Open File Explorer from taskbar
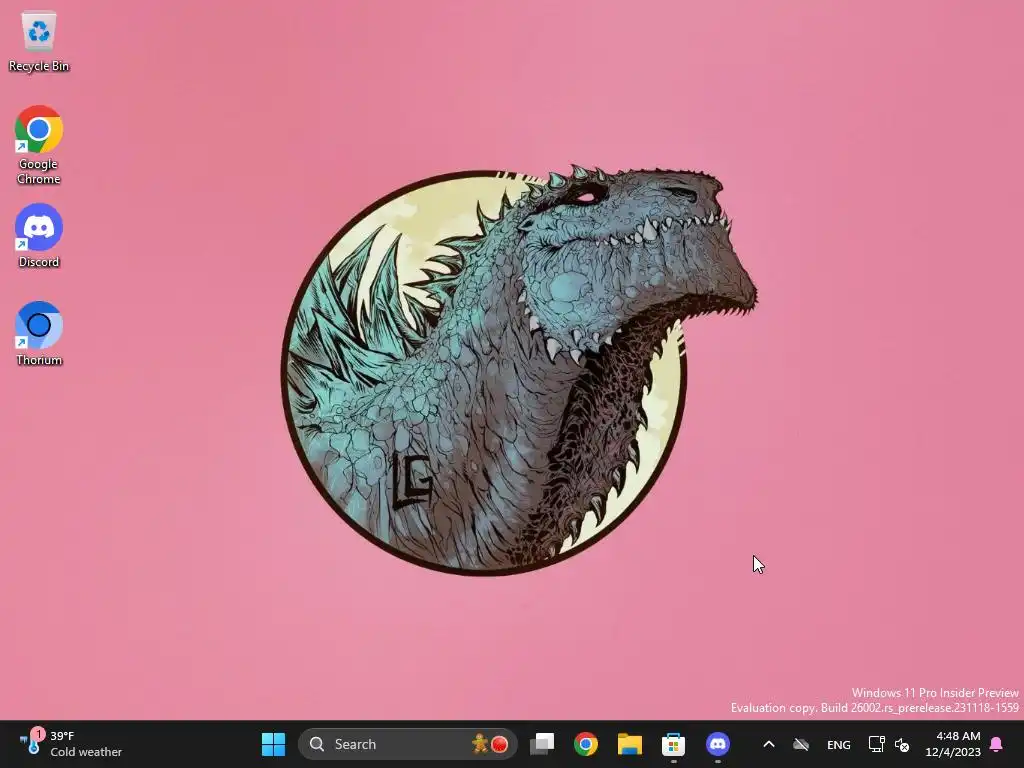This screenshot has width=1024, height=768. coord(630,744)
